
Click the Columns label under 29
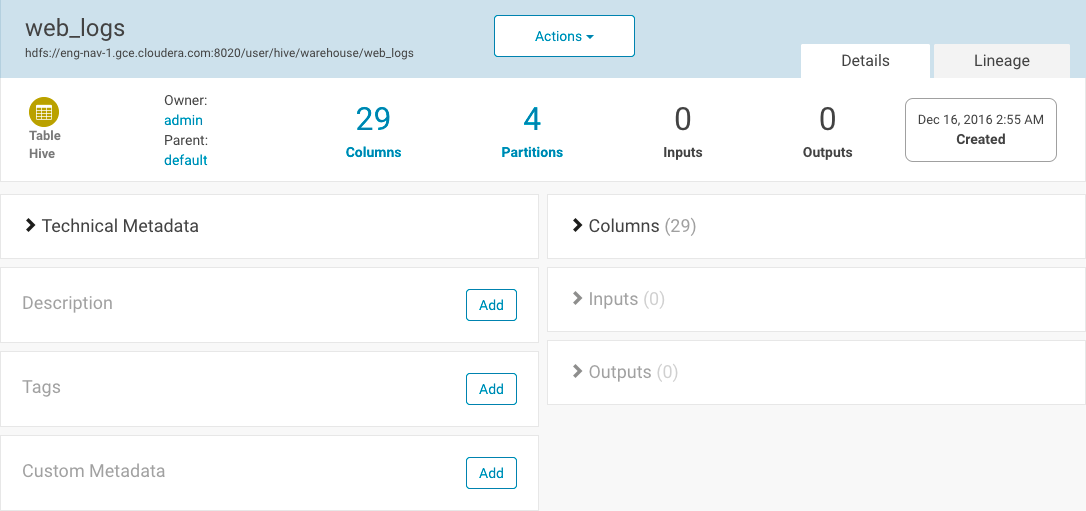pyautogui.click(x=373, y=152)
